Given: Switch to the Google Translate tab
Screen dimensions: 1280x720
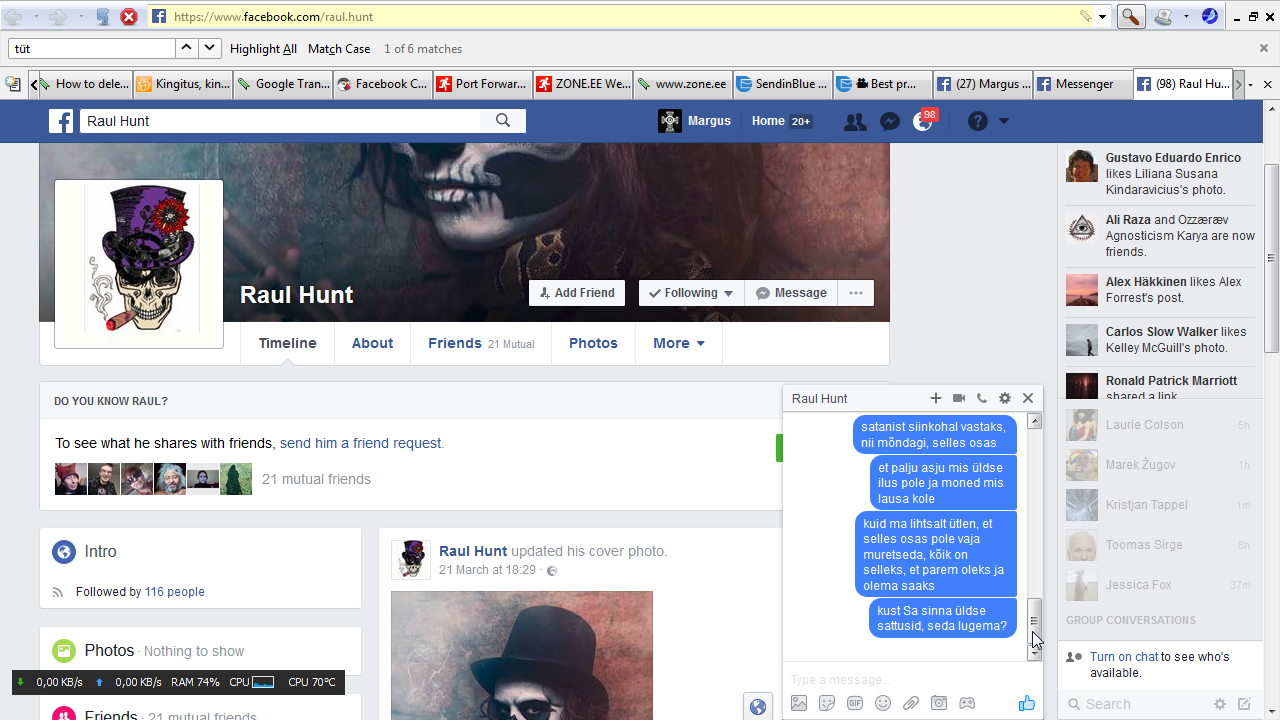Looking at the screenshot, I should [x=283, y=84].
